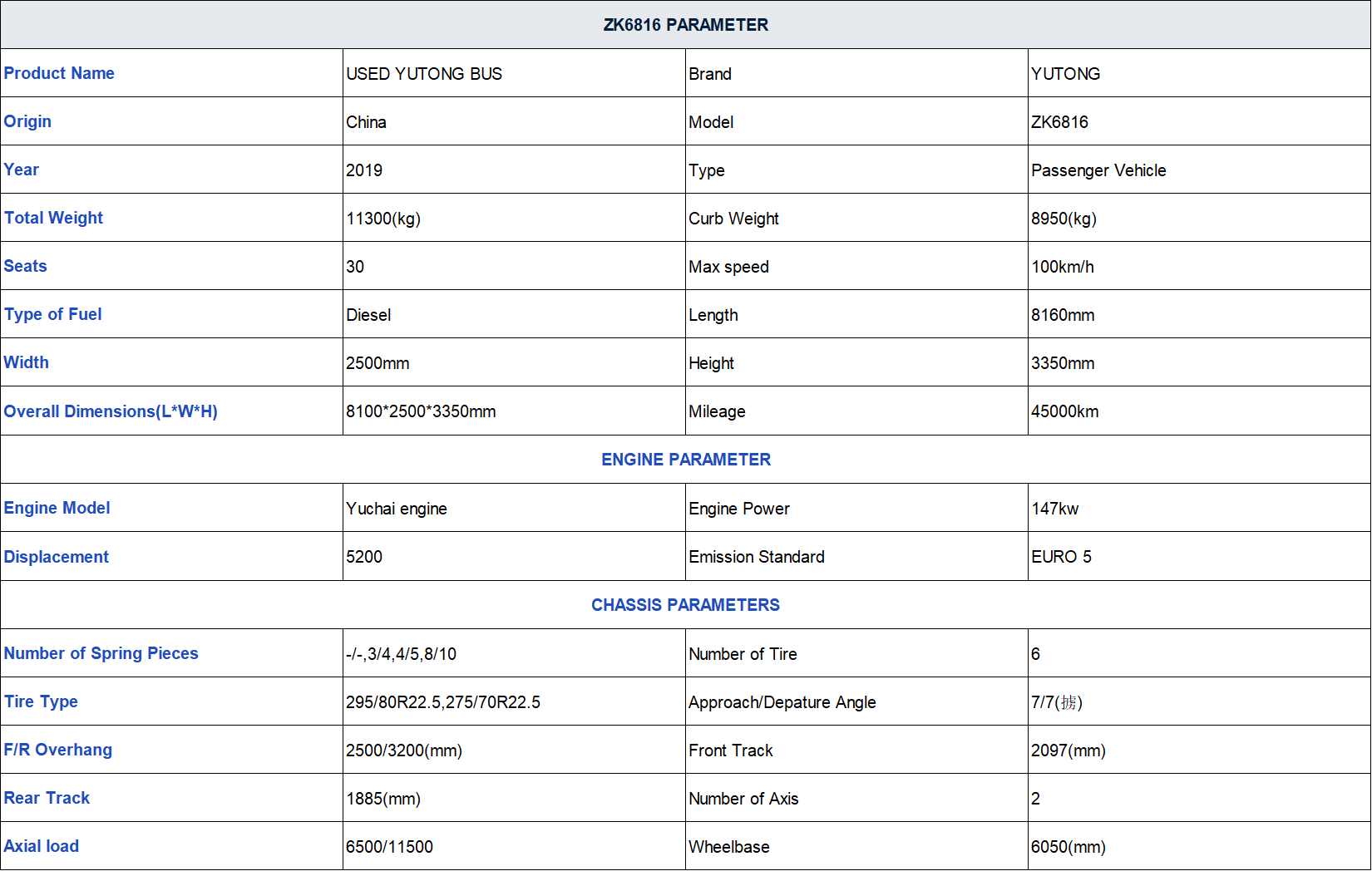Select the 'Passenger Vehicle' type value

click(1098, 170)
